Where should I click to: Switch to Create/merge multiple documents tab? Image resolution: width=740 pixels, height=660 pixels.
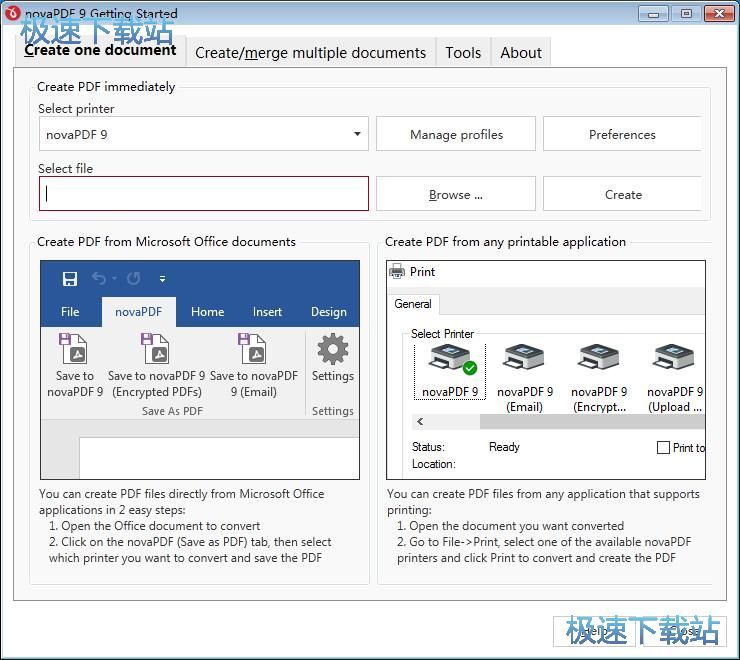(310, 53)
